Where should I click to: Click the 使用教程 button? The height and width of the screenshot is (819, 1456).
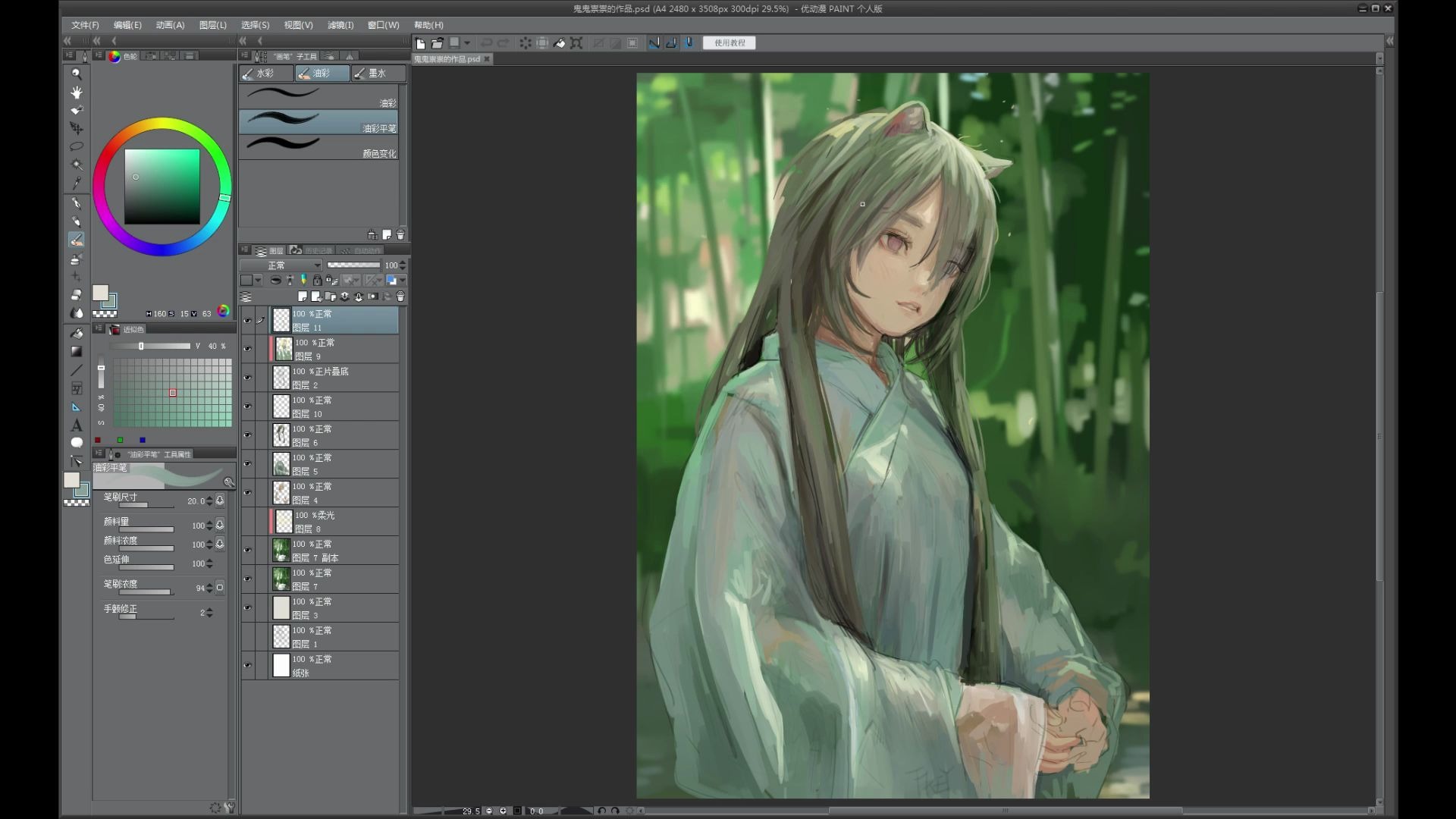pyautogui.click(x=730, y=43)
